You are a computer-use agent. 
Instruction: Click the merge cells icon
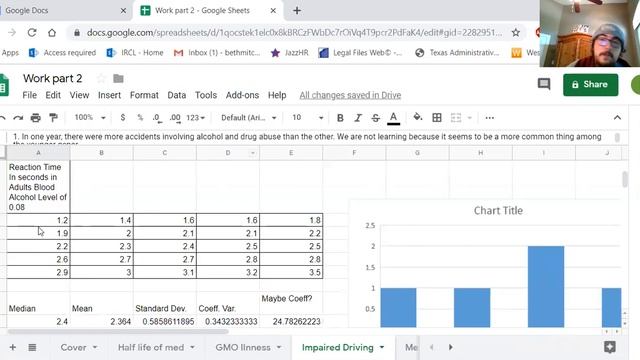coord(456,118)
